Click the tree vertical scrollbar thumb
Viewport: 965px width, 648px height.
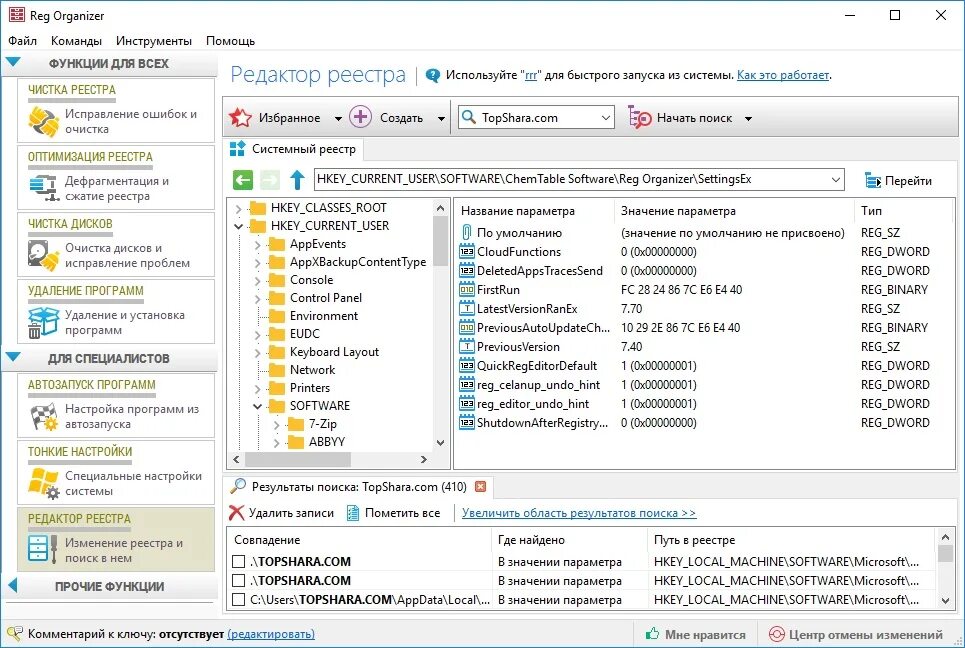440,241
